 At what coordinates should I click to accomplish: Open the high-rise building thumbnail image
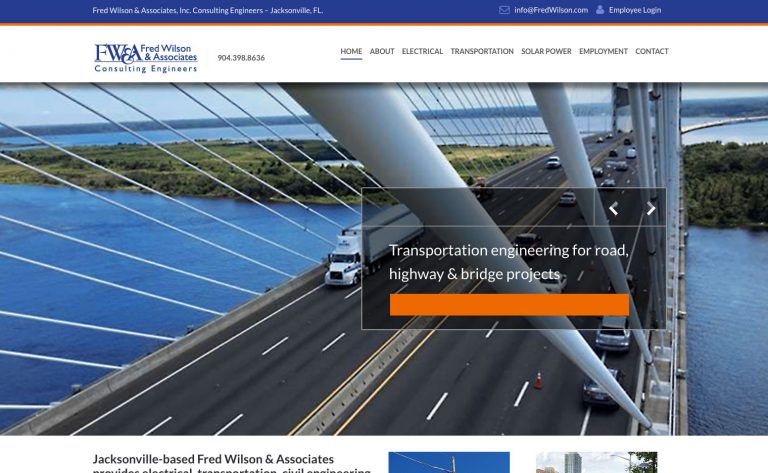pos(596,462)
